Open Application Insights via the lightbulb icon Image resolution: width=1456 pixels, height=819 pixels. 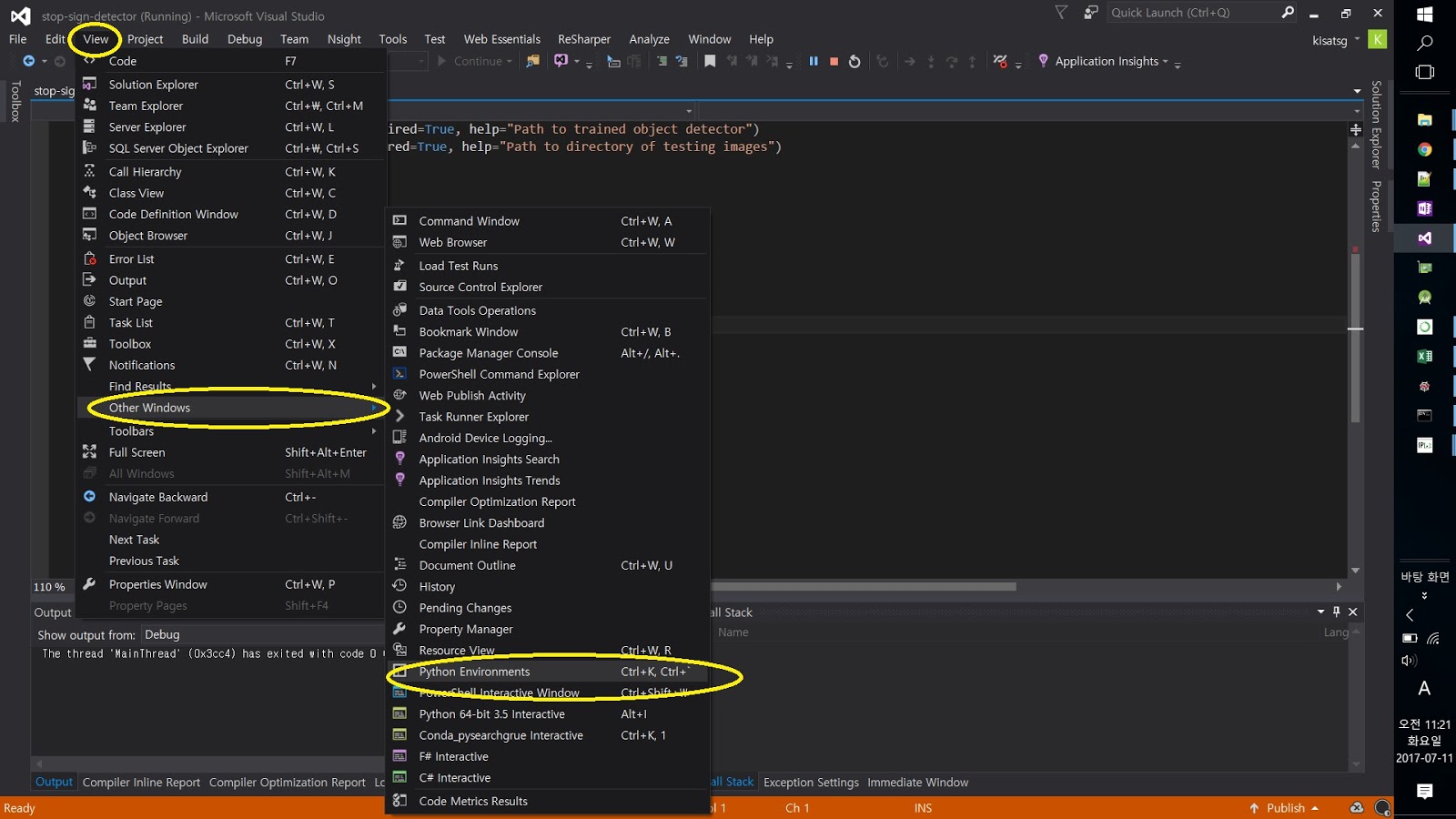click(1043, 61)
